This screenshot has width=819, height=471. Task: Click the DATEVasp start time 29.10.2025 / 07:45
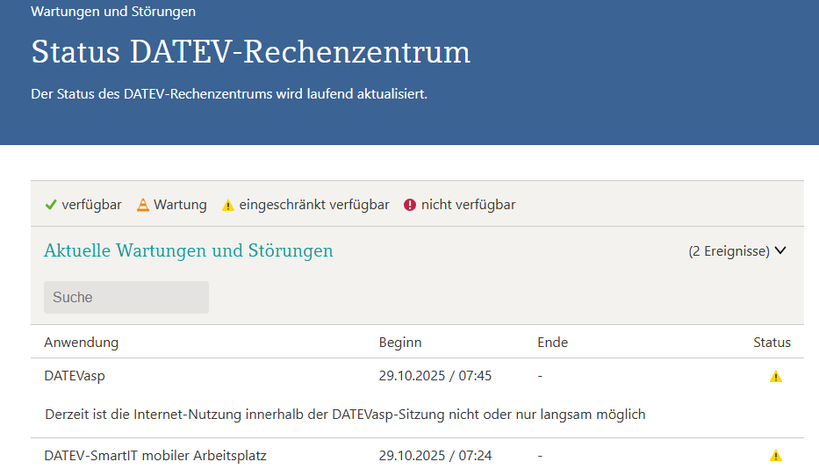pos(435,376)
